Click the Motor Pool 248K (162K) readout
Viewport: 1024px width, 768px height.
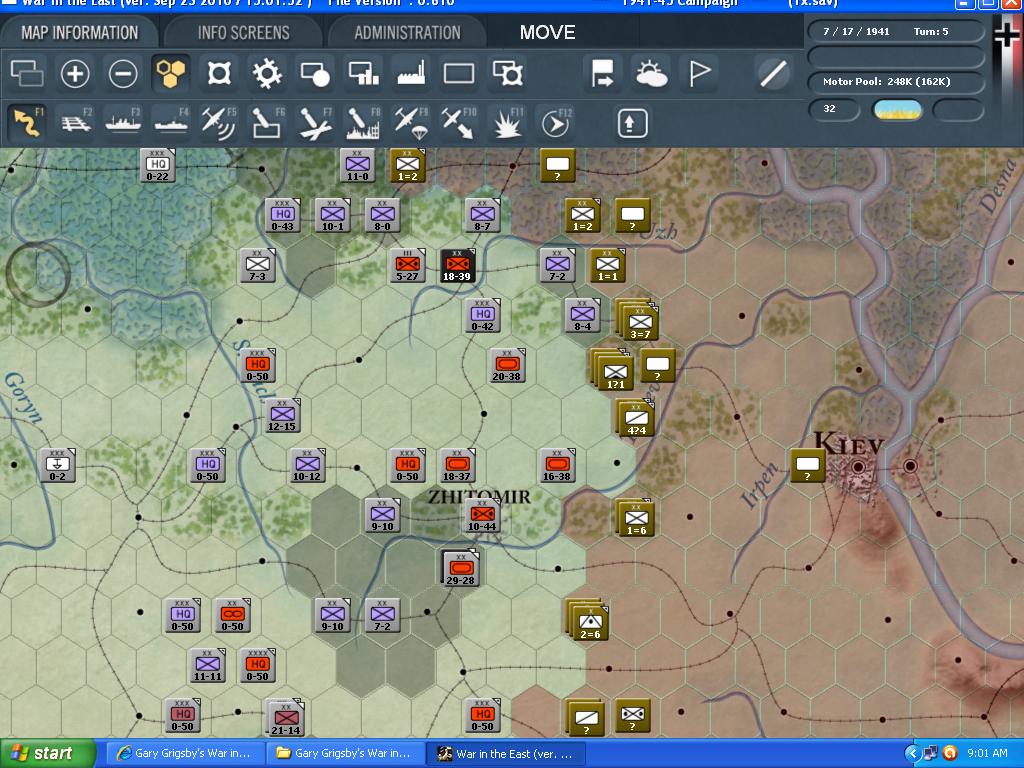point(895,82)
